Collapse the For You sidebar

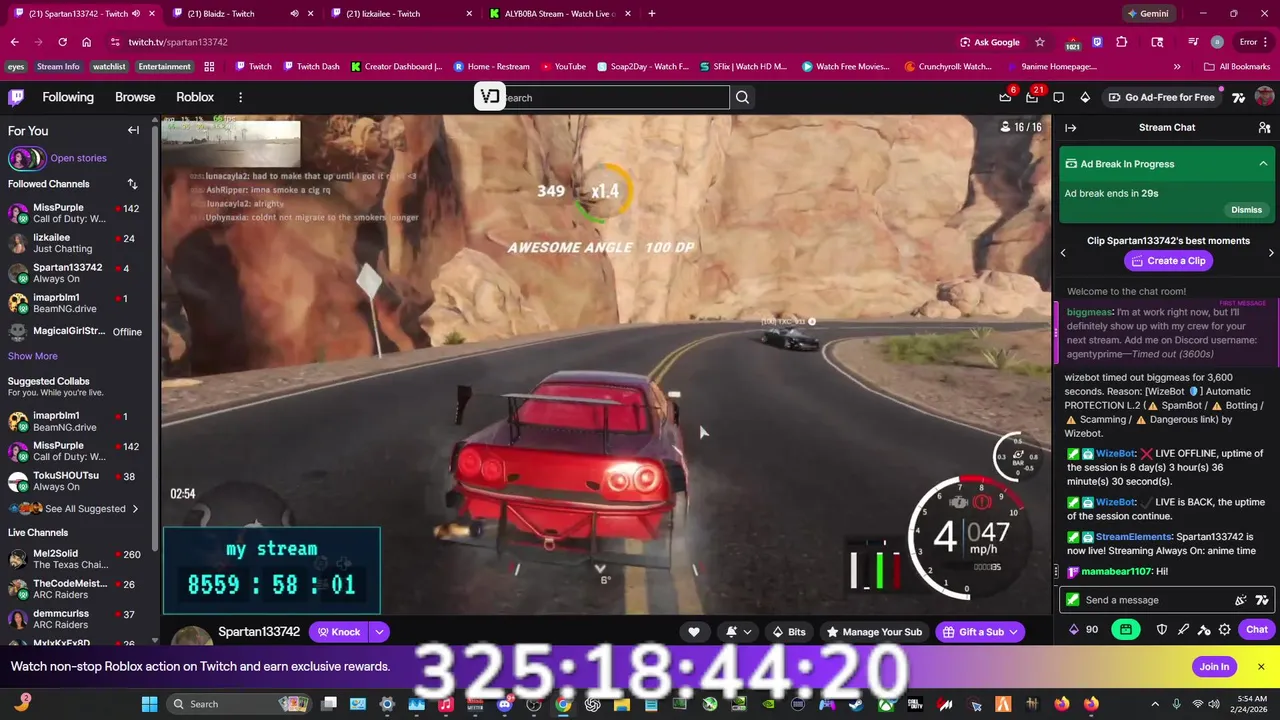pyautogui.click(x=133, y=130)
